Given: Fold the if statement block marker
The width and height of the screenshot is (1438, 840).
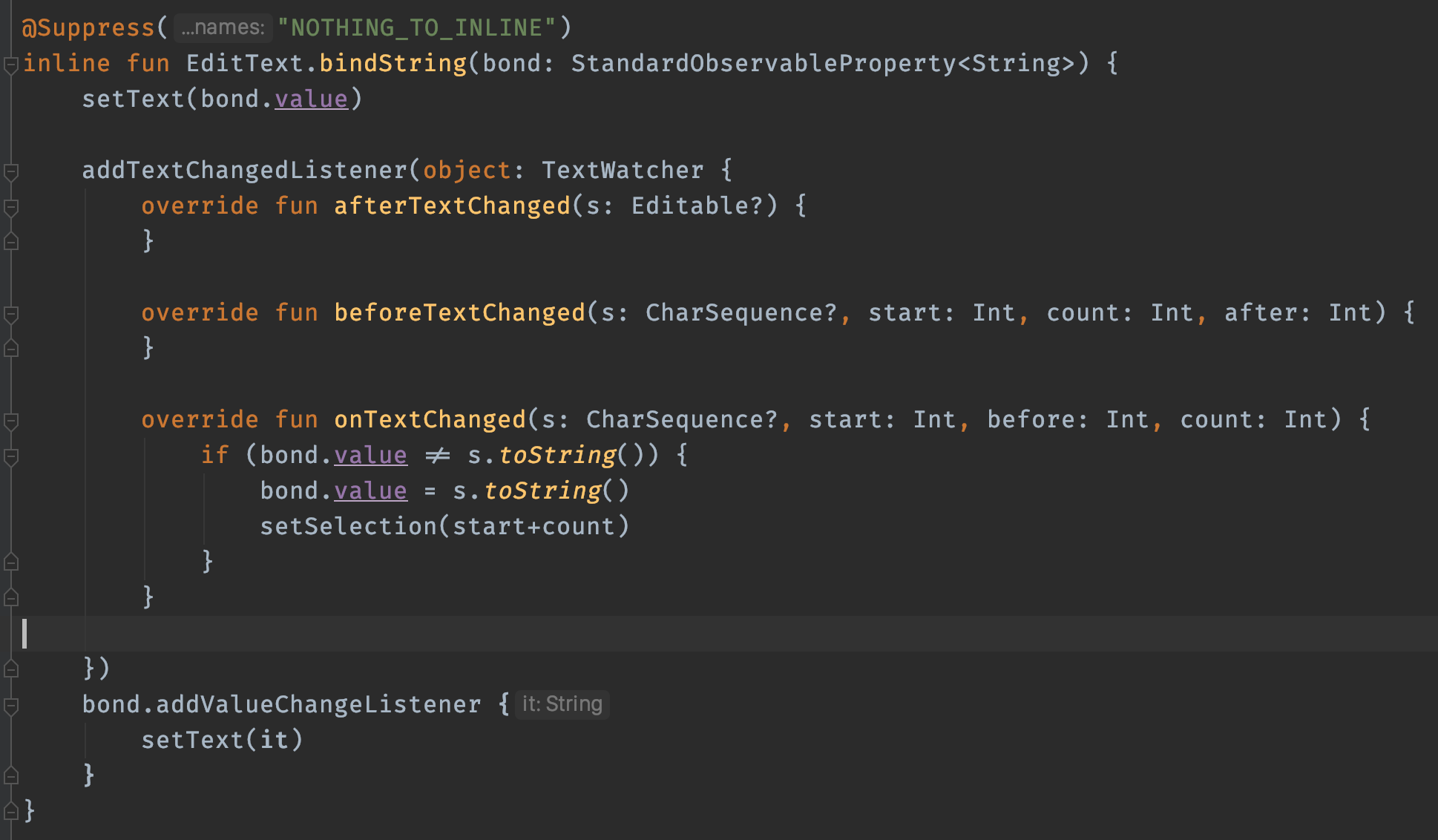Looking at the screenshot, I should click(10, 457).
